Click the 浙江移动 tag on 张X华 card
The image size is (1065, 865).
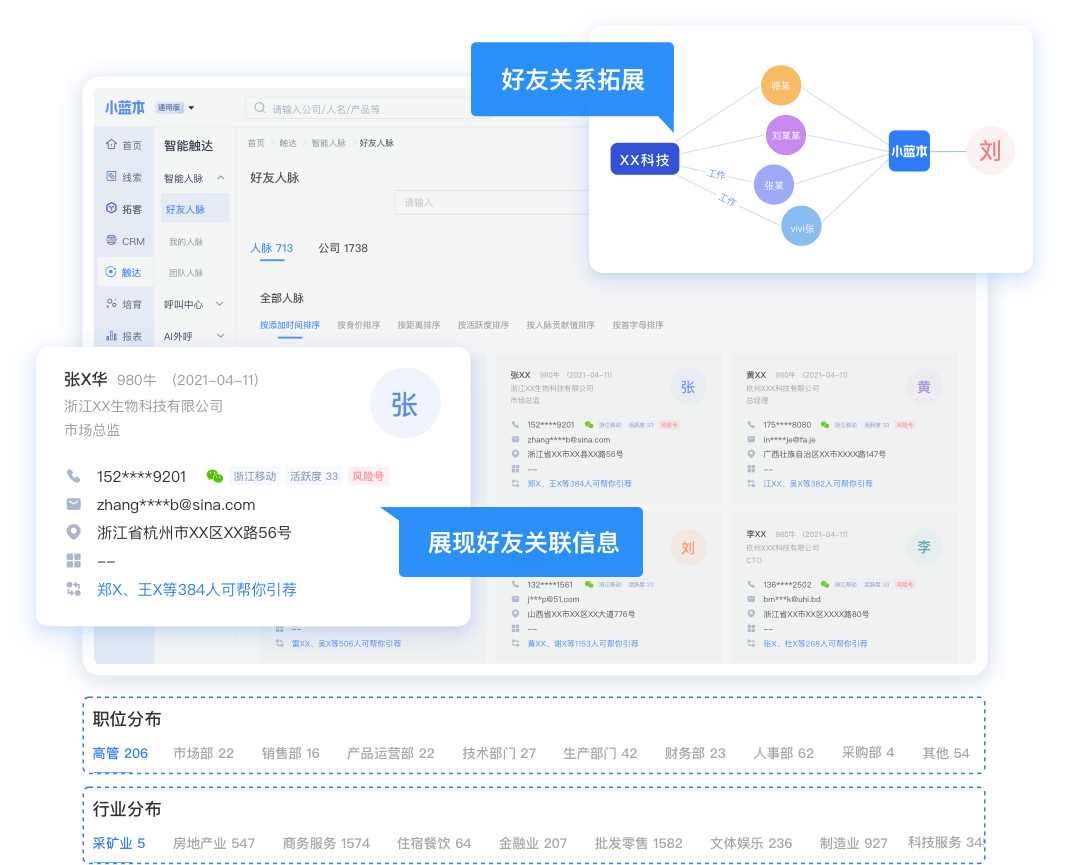(x=255, y=476)
